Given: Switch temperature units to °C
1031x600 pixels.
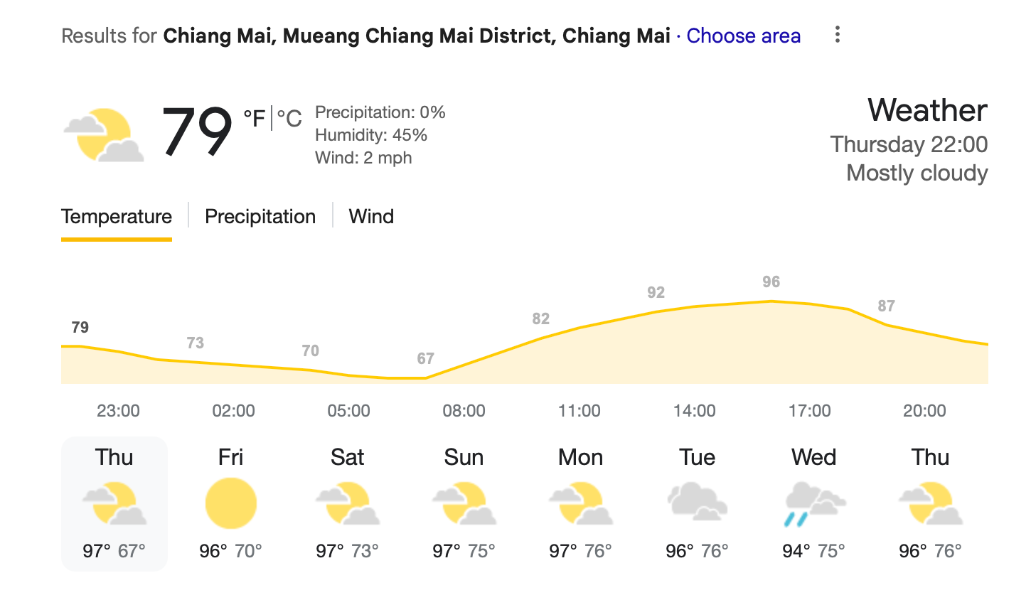Looking at the screenshot, I should pos(289,119).
